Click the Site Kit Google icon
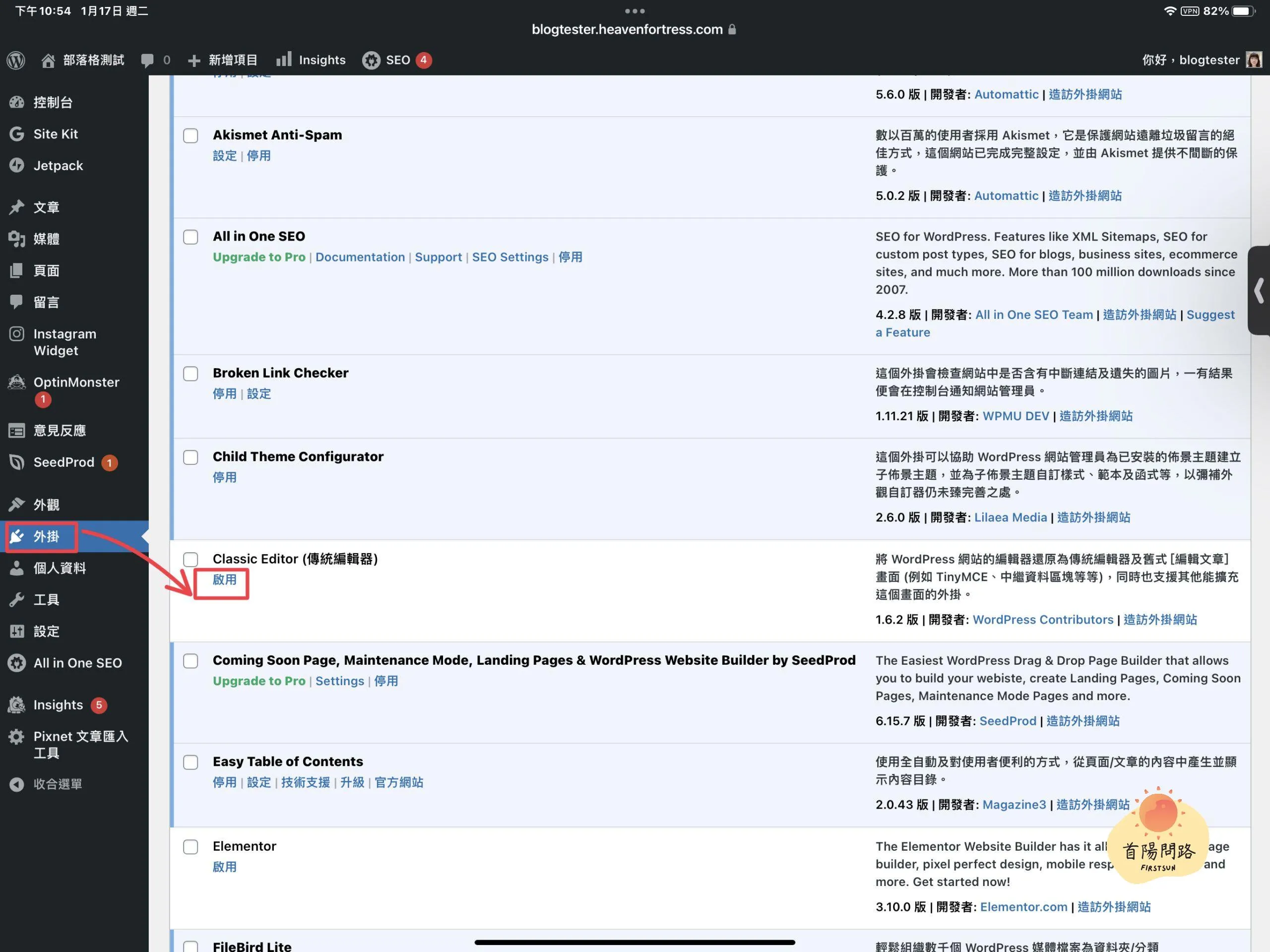Image resolution: width=1270 pixels, height=952 pixels. point(17,134)
